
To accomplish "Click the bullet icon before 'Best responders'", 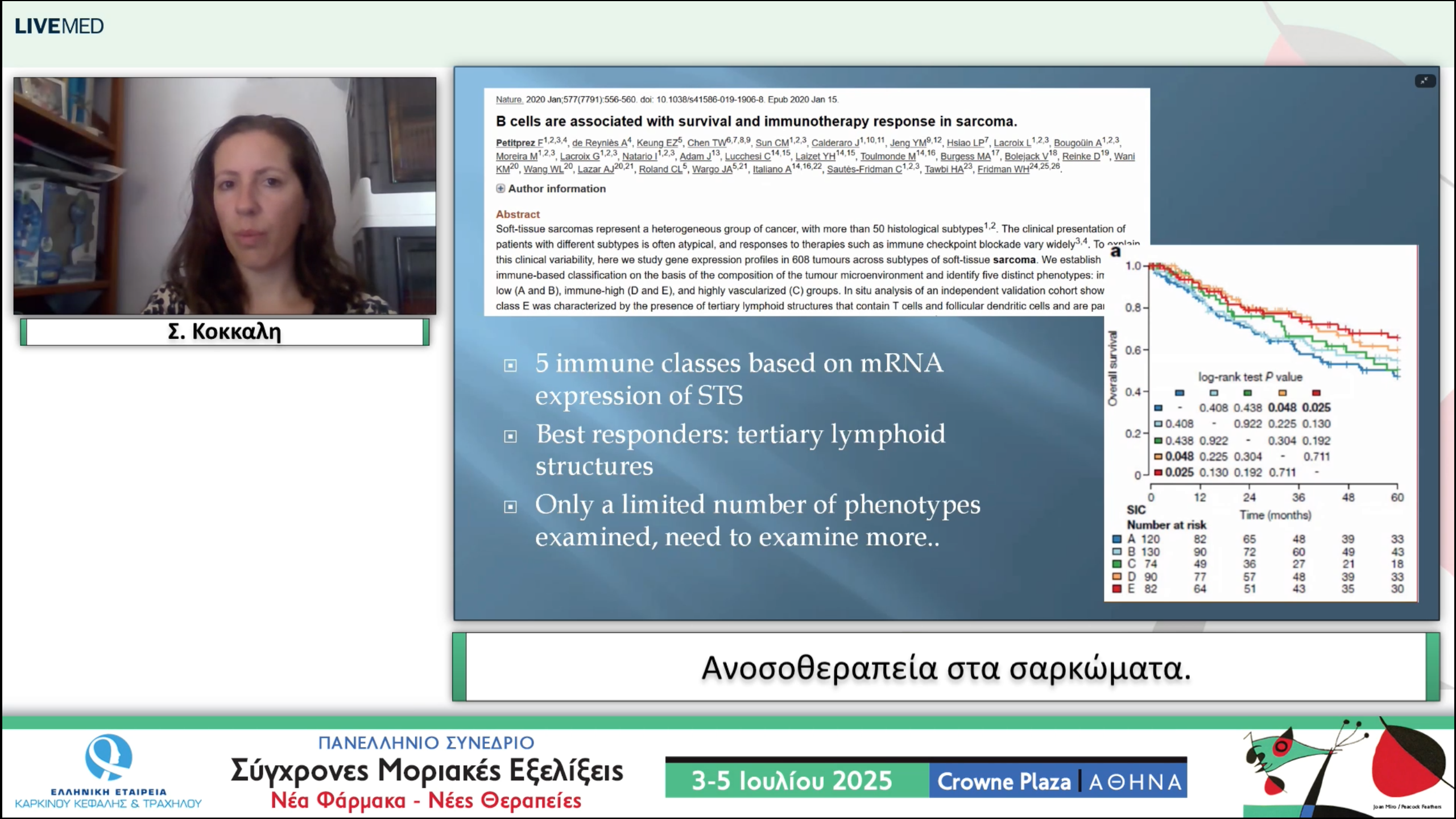I will click(510, 437).
